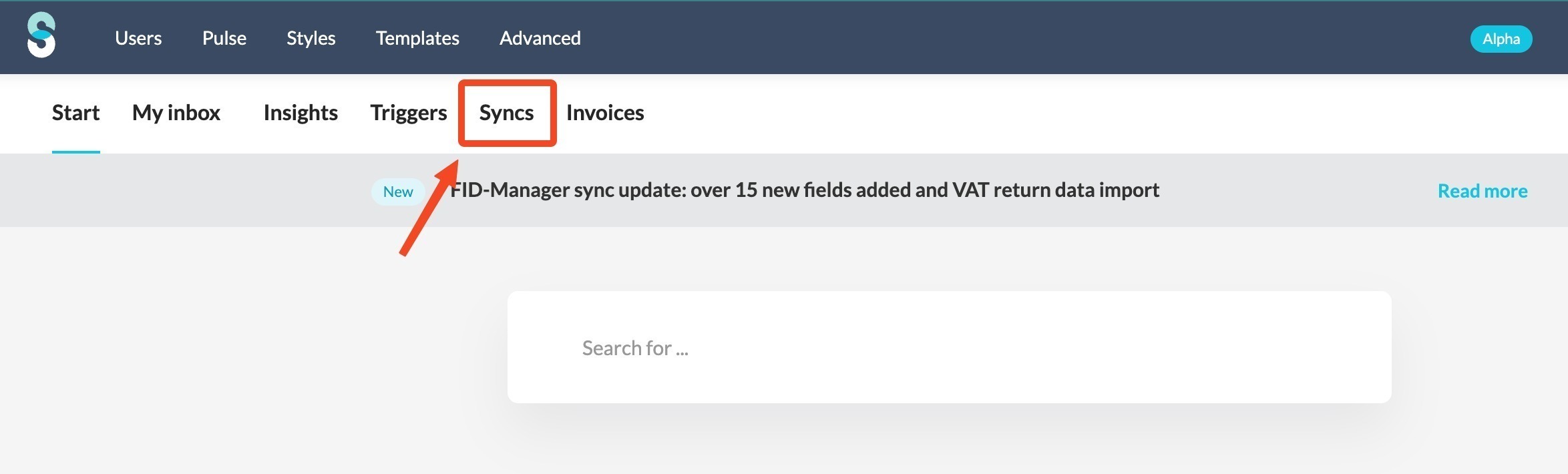Open the Triggers tab
This screenshot has width=1568, height=474.
point(409,112)
